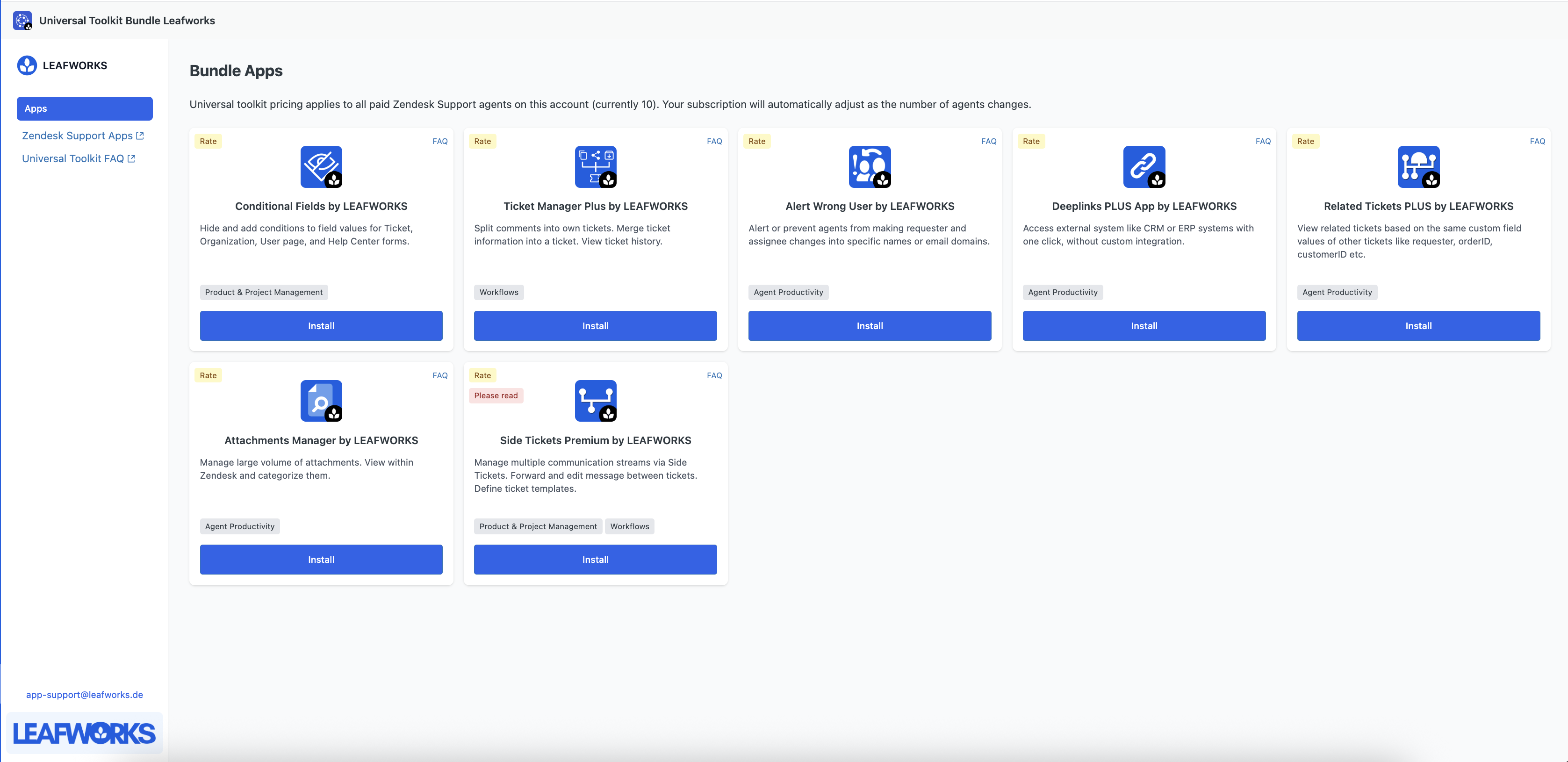Click the Side Tickets Premium by LEAFWORKS title
Viewport: 1568px width, 762px height.
[595, 441]
